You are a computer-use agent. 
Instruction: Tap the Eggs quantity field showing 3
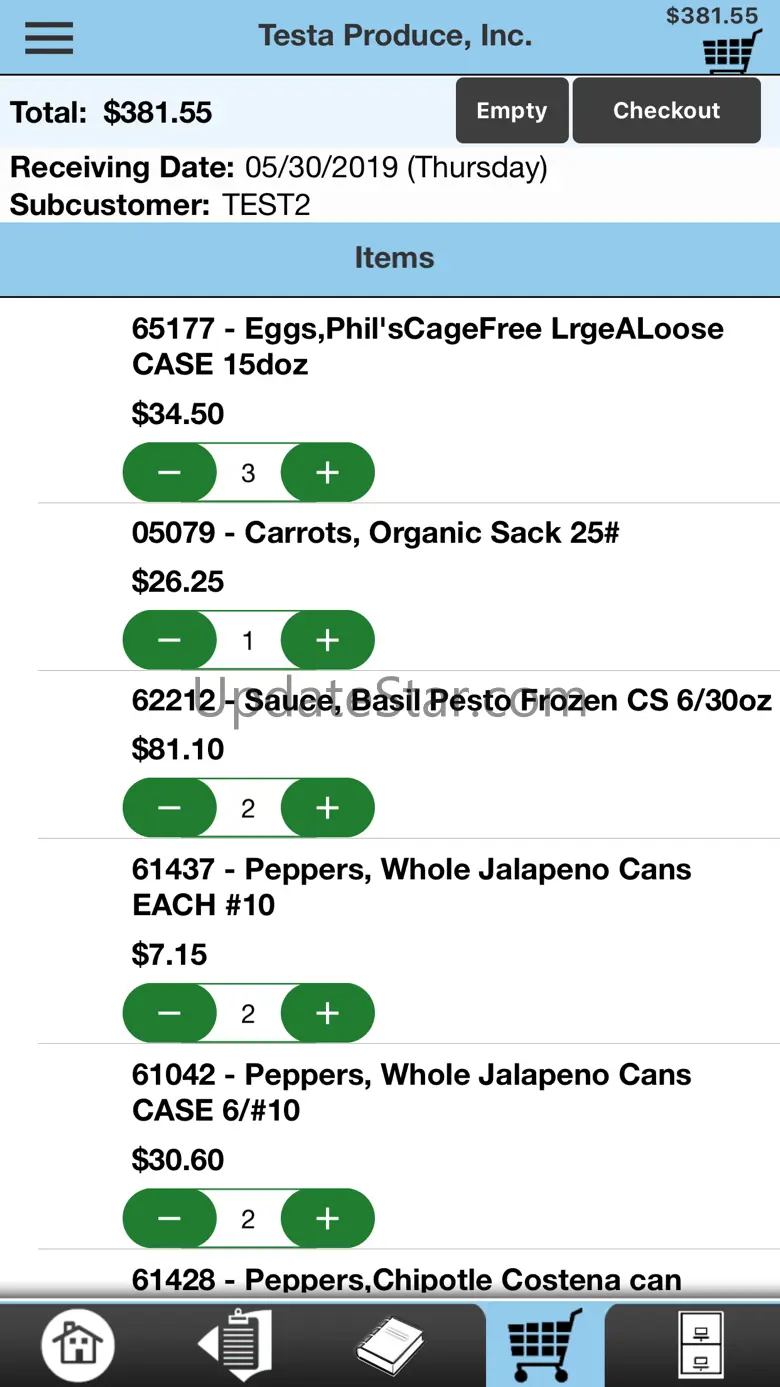tap(248, 473)
